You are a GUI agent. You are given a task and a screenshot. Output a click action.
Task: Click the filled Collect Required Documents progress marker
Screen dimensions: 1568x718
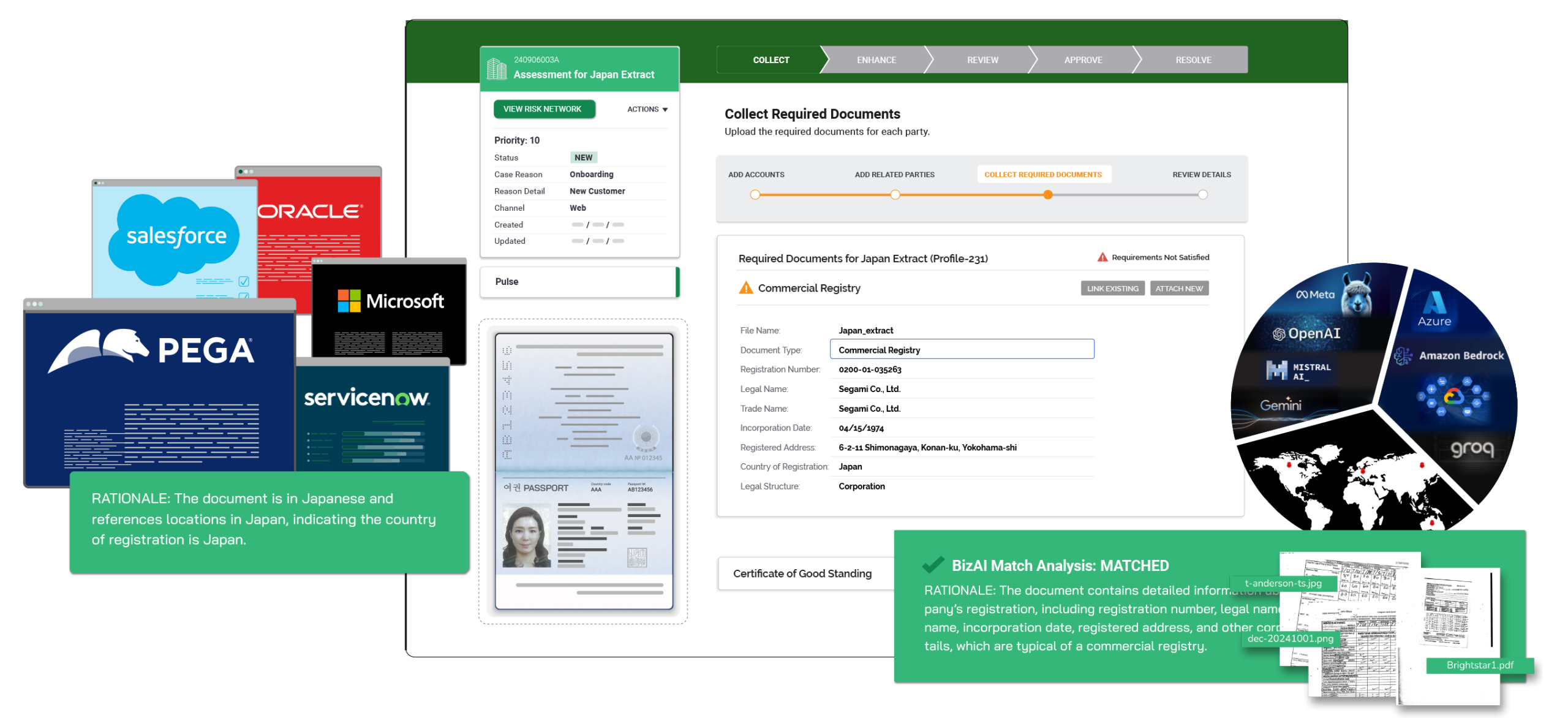(1047, 195)
